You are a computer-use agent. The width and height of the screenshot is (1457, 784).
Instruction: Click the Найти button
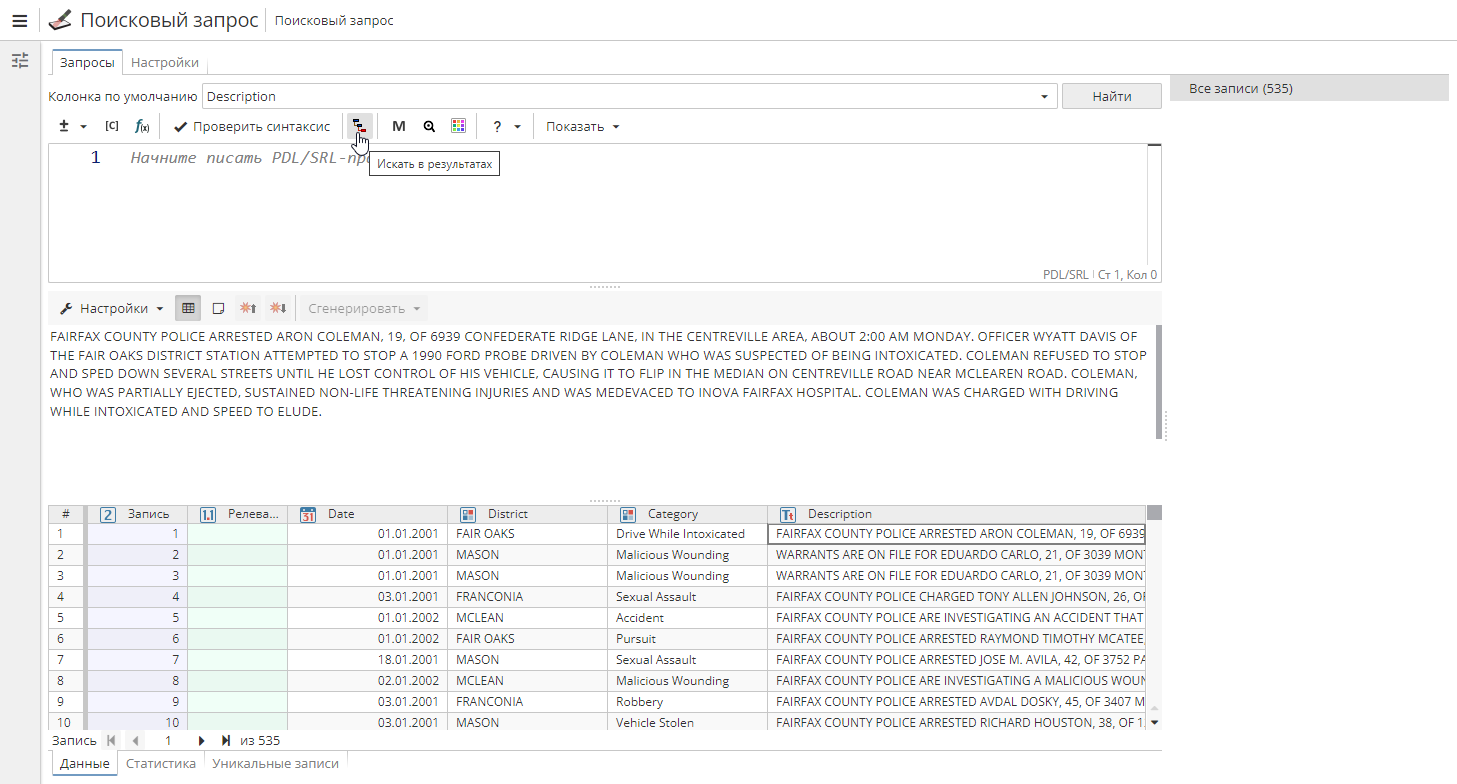tap(1112, 96)
